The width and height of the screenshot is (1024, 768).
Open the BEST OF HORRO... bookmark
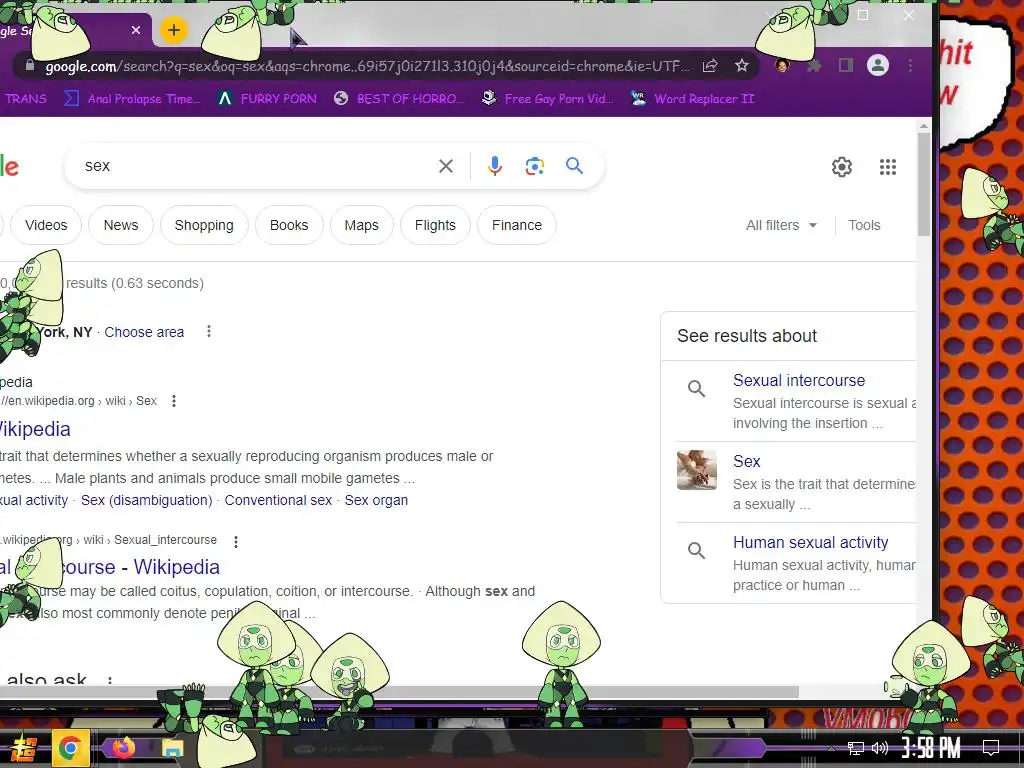pos(399,99)
